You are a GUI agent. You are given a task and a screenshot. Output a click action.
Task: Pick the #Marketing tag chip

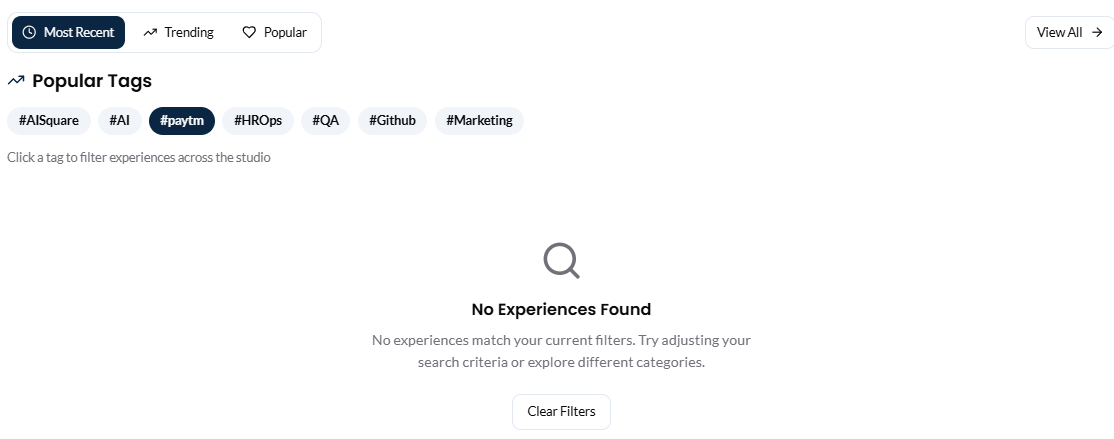pos(479,121)
